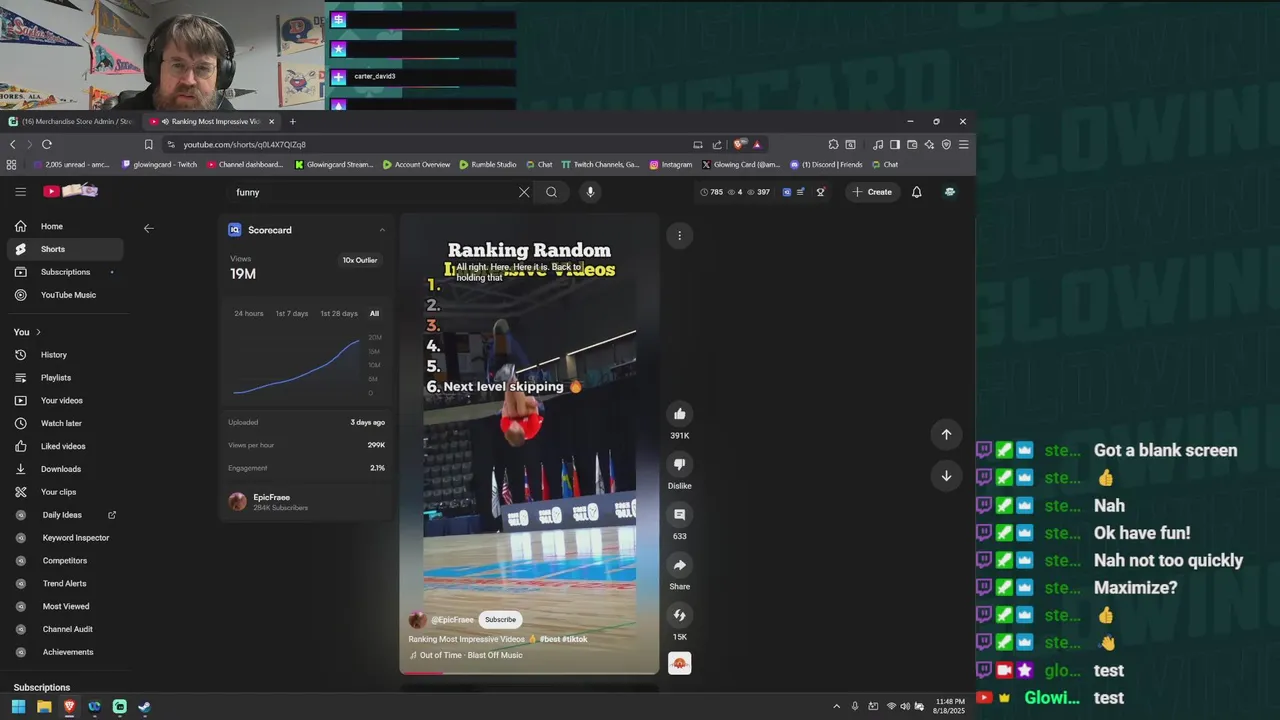Image resolution: width=1280 pixels, height=720 pixels.
Task: Click the back arrow beside Scorecard
Action: 148,228
